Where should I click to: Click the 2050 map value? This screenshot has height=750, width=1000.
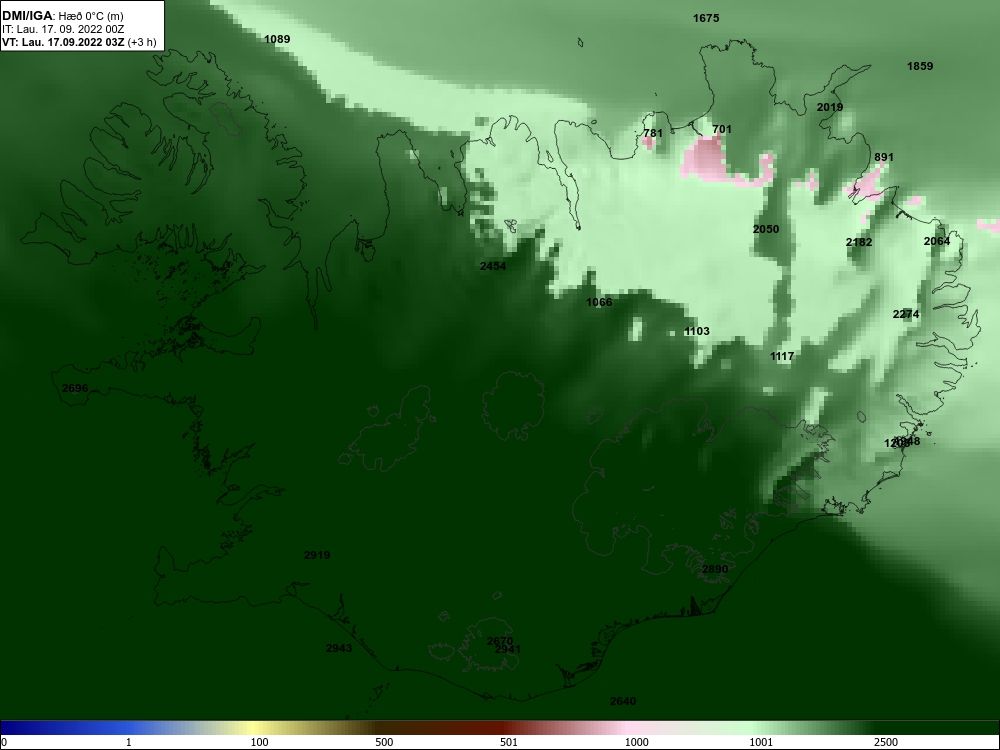(766, 230)
